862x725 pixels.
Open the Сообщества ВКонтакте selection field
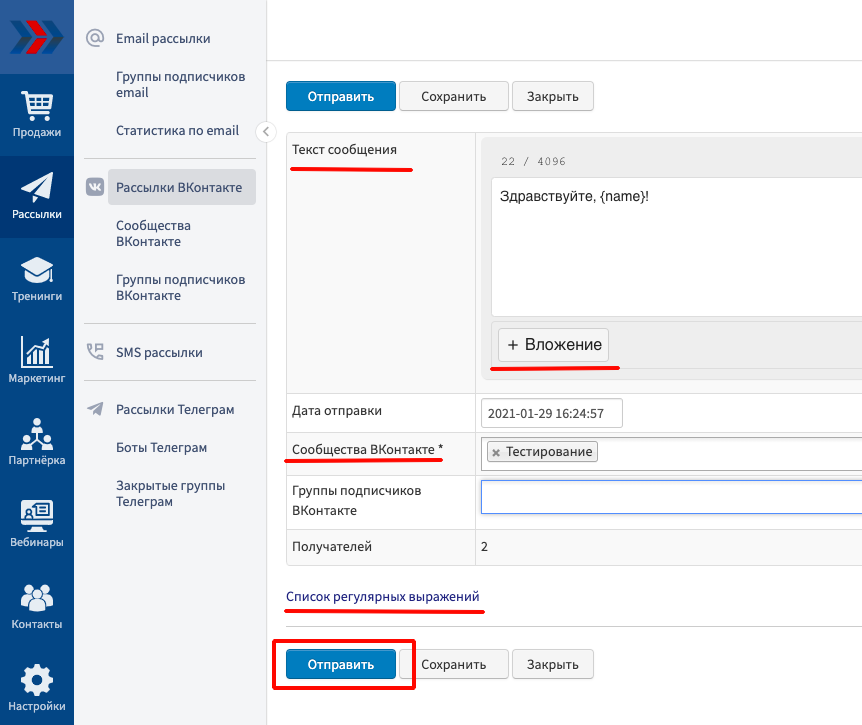tap(730, 452)
